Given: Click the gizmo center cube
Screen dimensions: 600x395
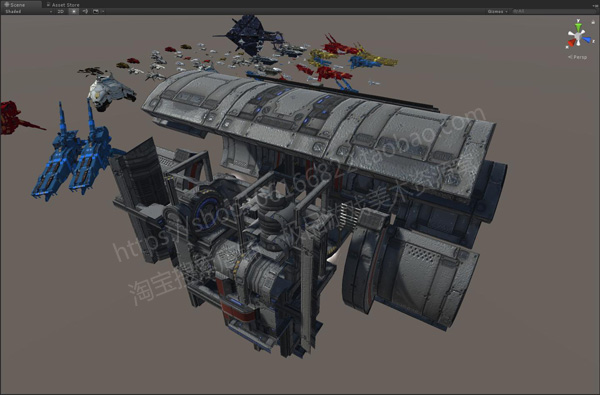Looking at the screenshot, I should click(578, 37).
